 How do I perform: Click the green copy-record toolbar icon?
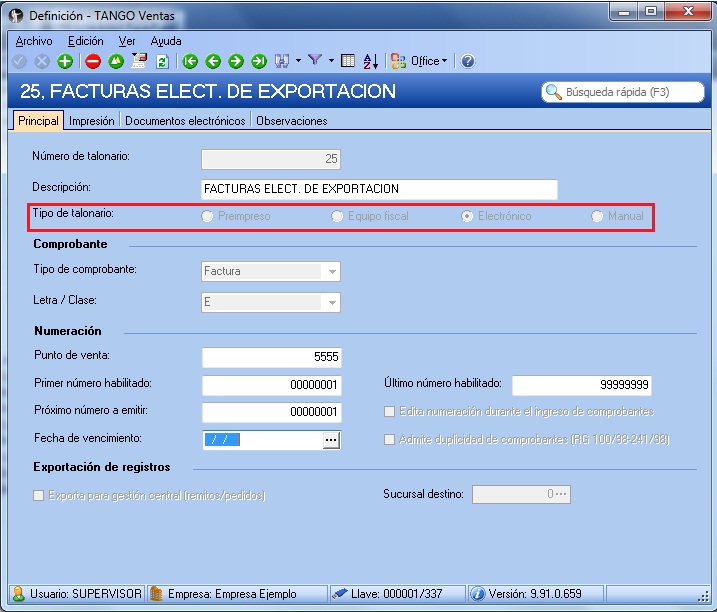pyautogui.click(x=116, y=61)
